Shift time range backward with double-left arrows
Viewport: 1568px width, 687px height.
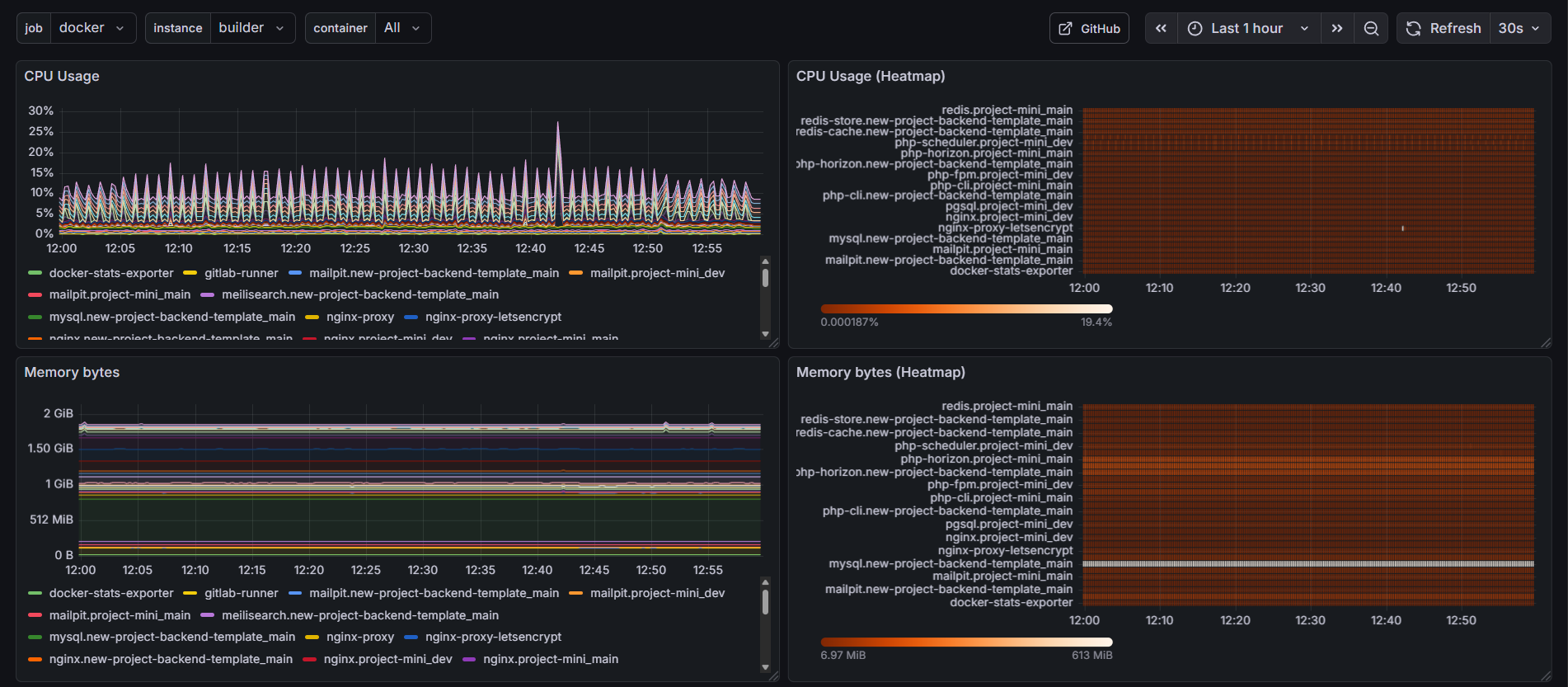tap(1161, 28)
